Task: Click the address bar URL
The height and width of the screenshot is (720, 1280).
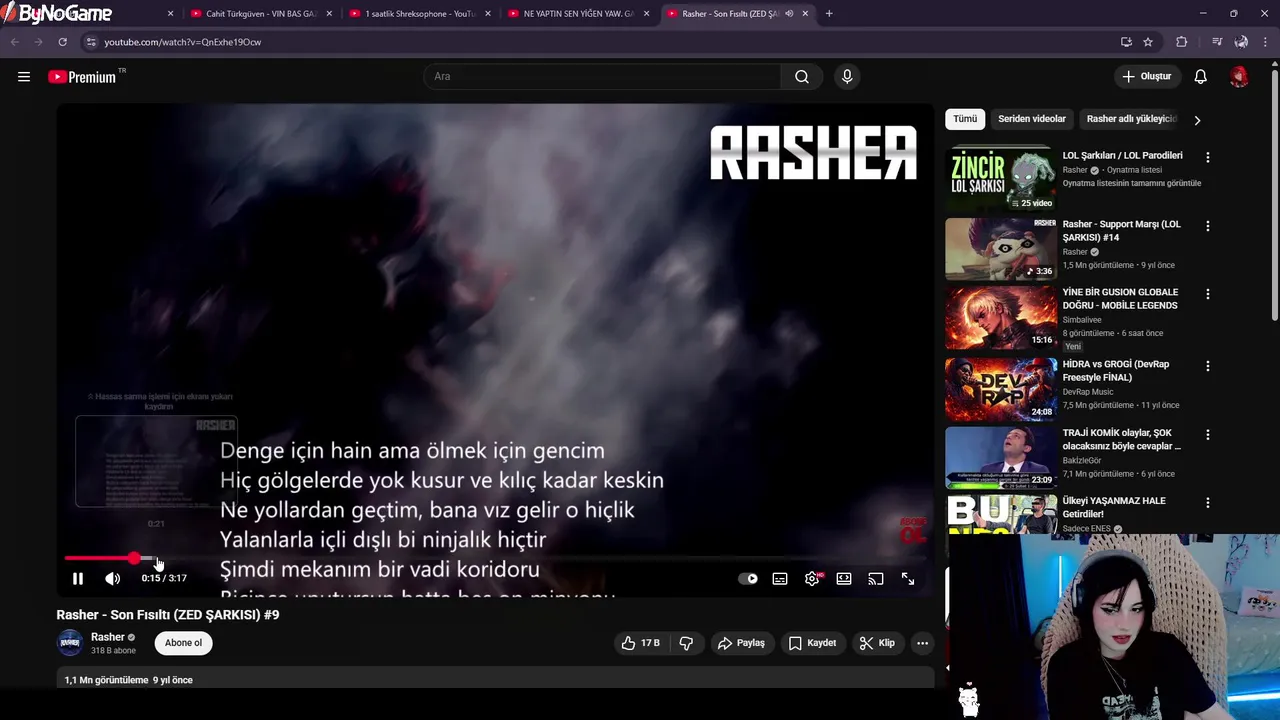Action: 182,42
